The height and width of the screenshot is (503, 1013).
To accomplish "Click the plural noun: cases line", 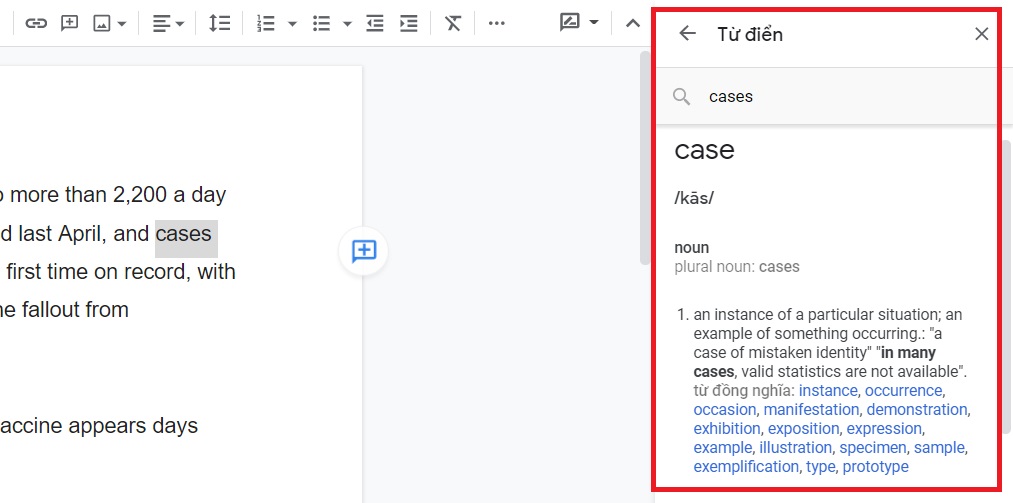I will tap(737, 267).
